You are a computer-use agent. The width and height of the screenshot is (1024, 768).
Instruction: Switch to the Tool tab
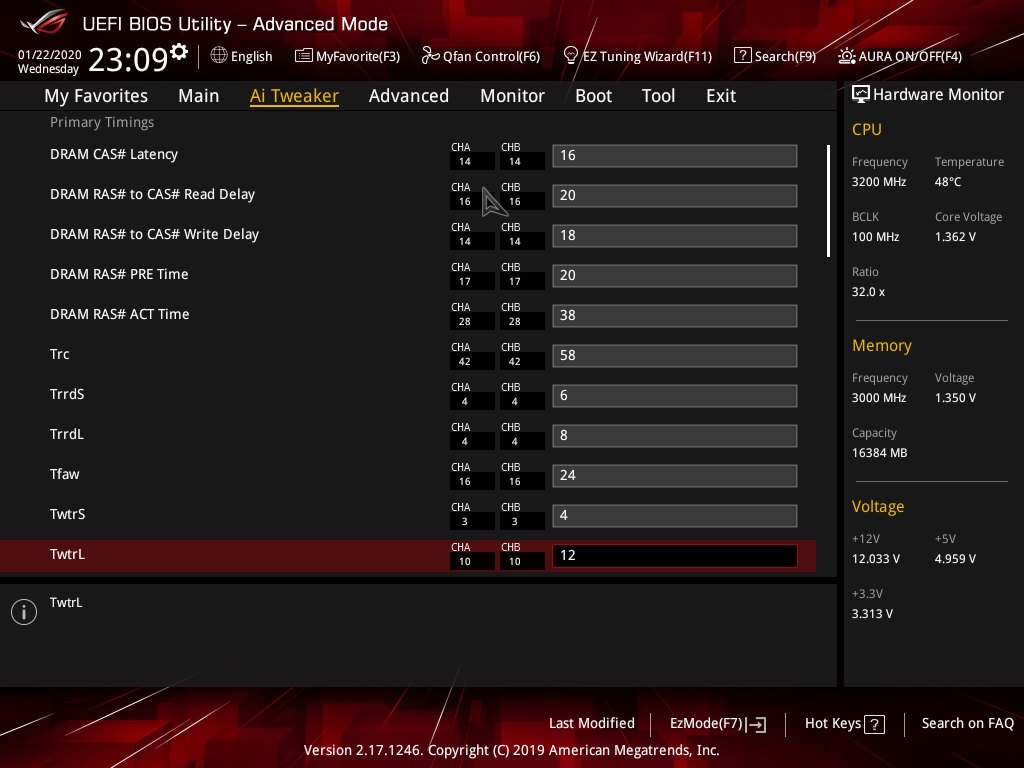658,96
